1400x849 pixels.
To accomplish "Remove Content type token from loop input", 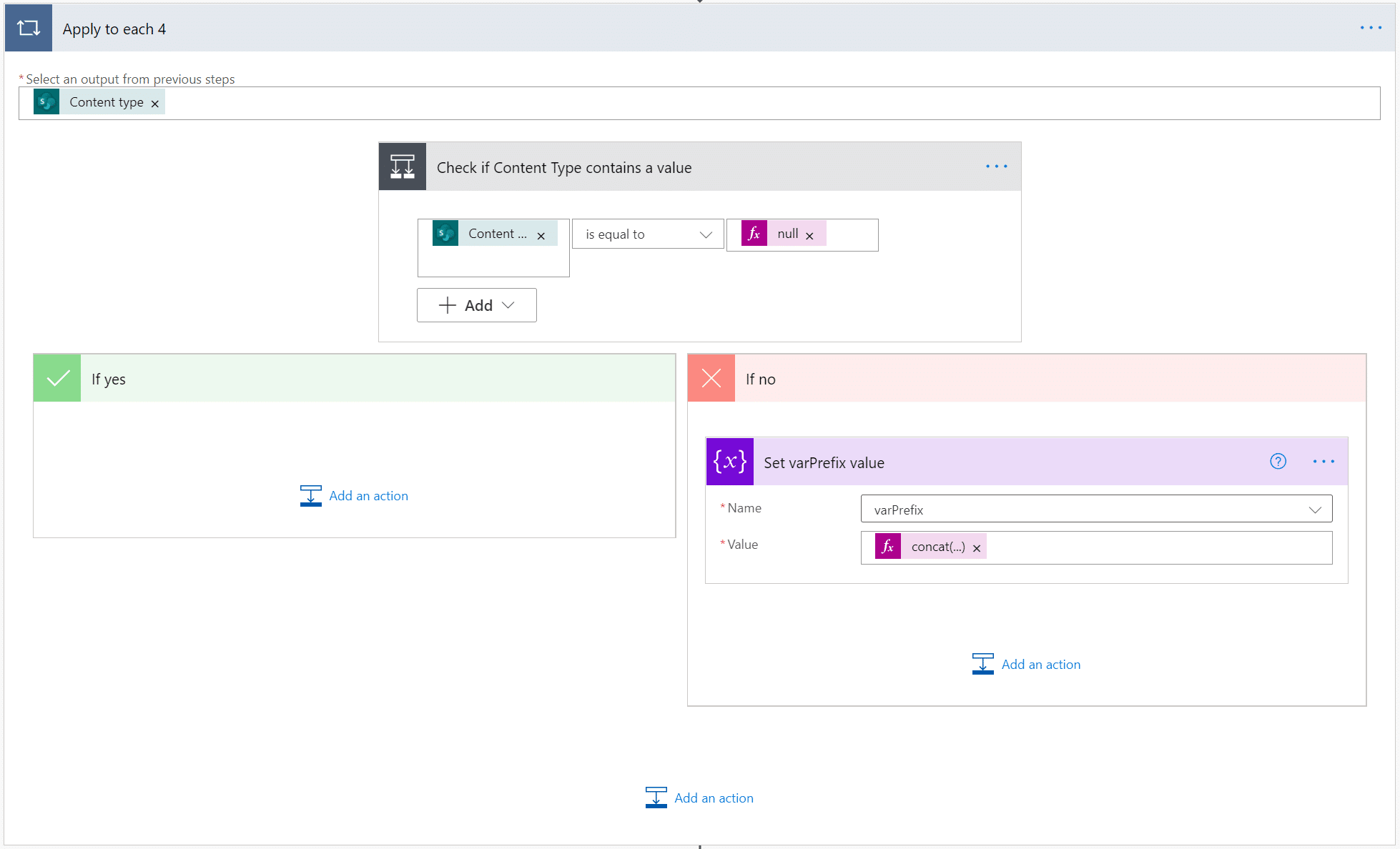I will pos(155,104).
